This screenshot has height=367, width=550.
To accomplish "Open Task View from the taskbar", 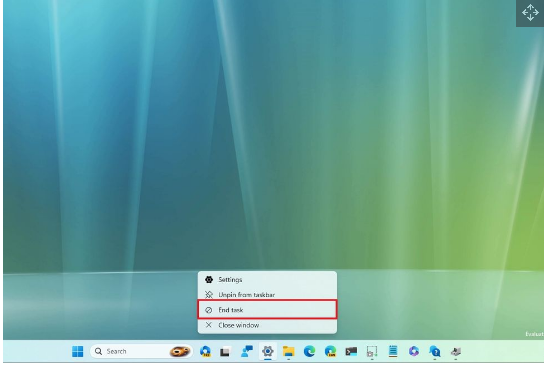I will 226,351.
